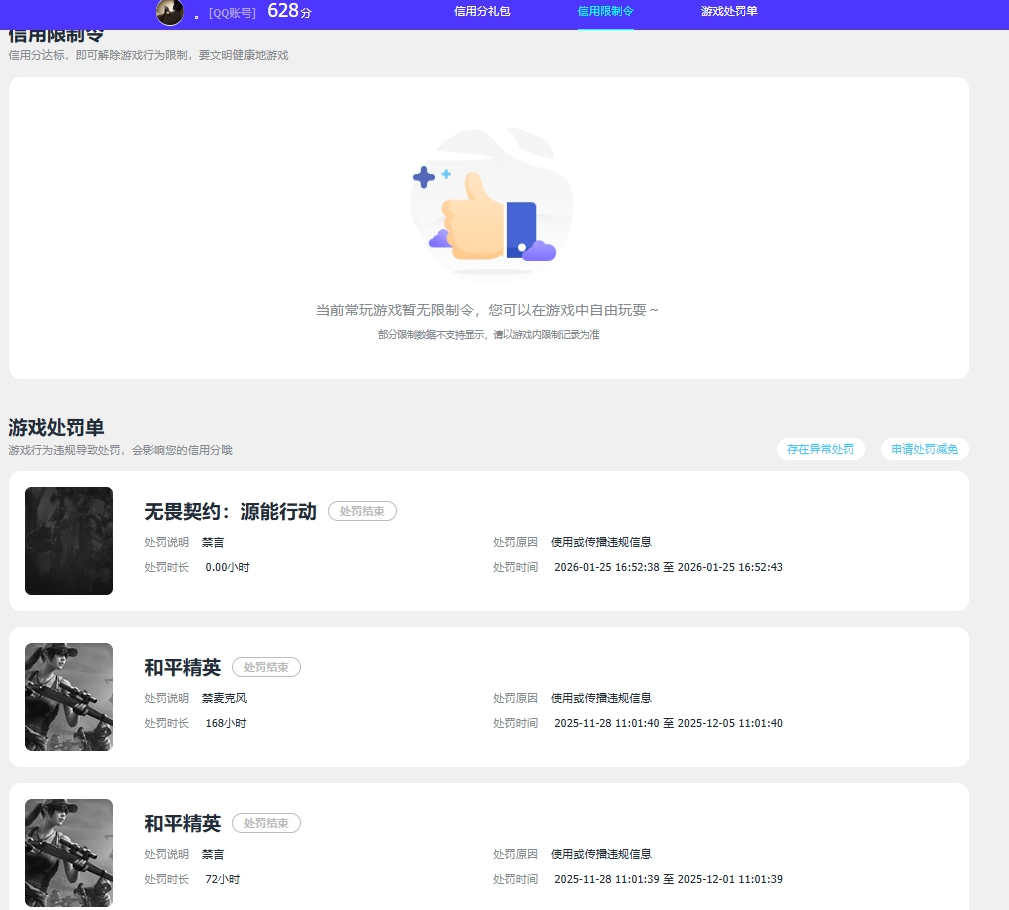Viewport: 1009px width, 910px height.
Task: Click the 当前常玩游戏暂无限制令 message
Action: (x=487, y=310)
